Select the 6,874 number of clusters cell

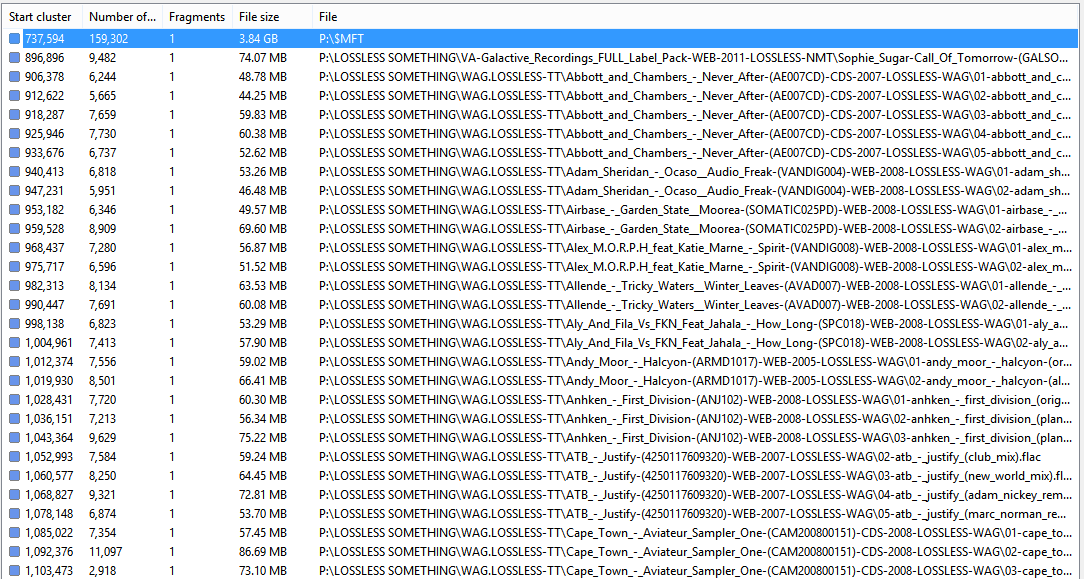102,513
